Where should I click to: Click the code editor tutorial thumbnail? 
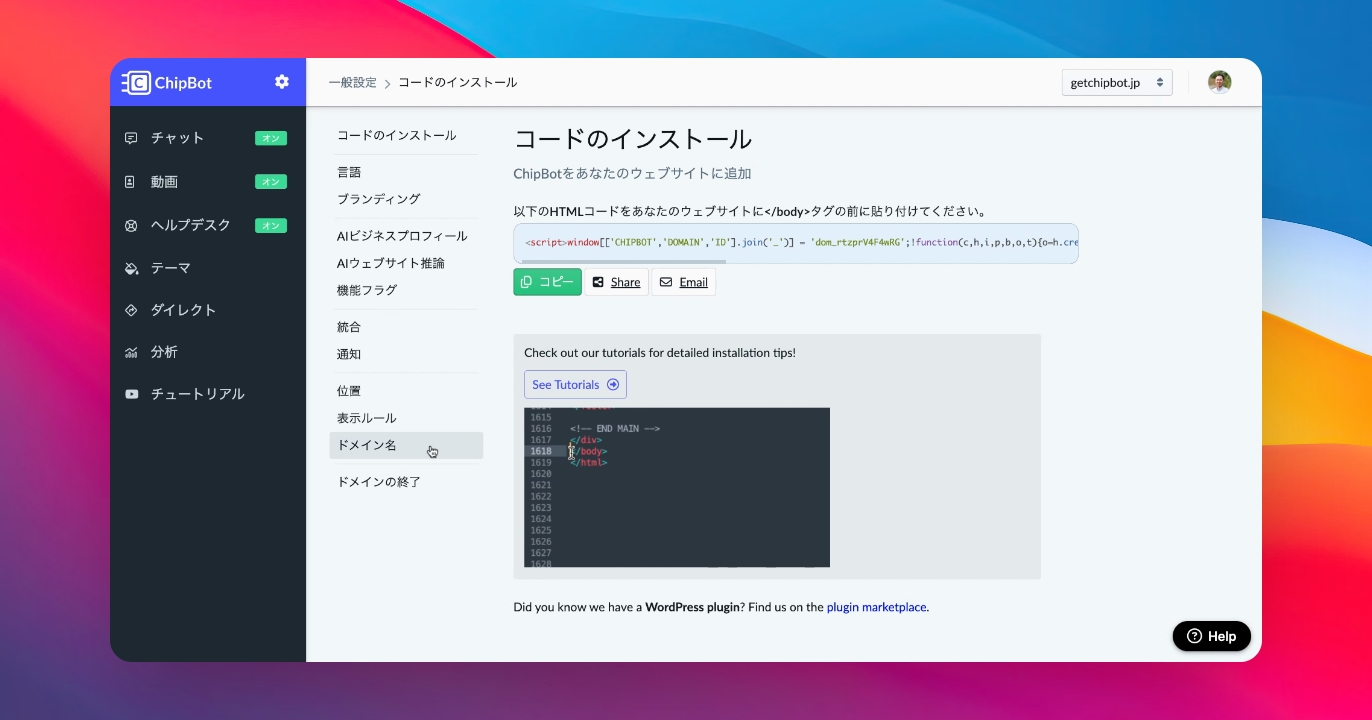677,487
